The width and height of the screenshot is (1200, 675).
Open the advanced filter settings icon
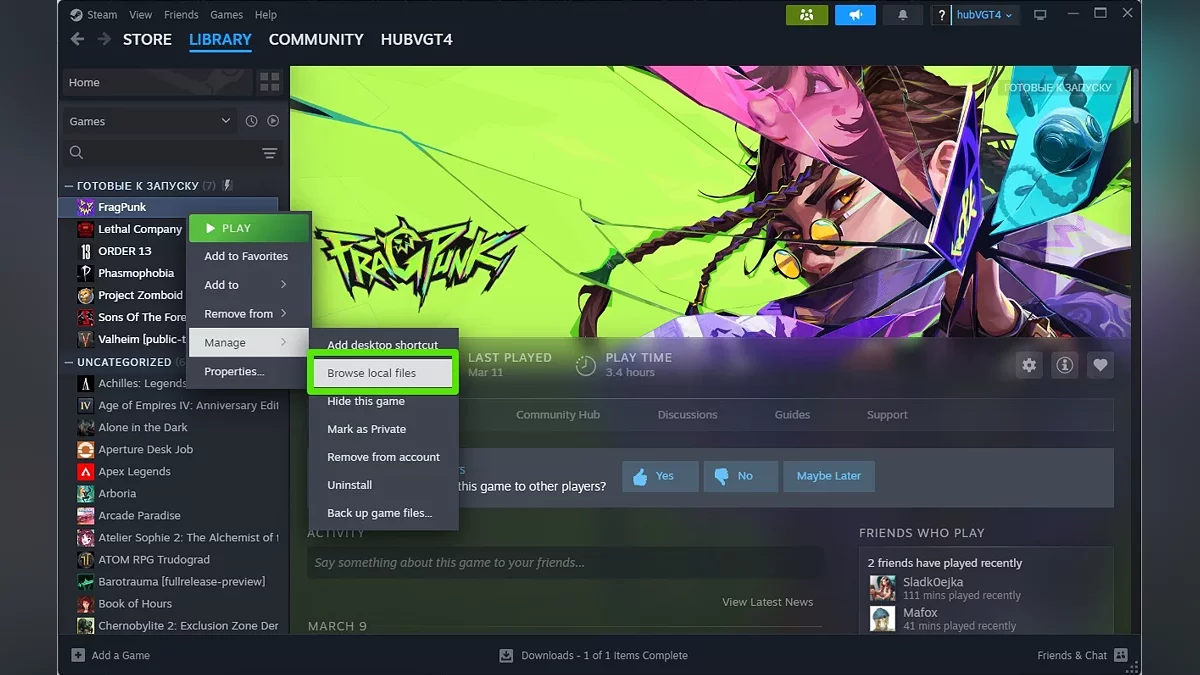coord(269,153)
